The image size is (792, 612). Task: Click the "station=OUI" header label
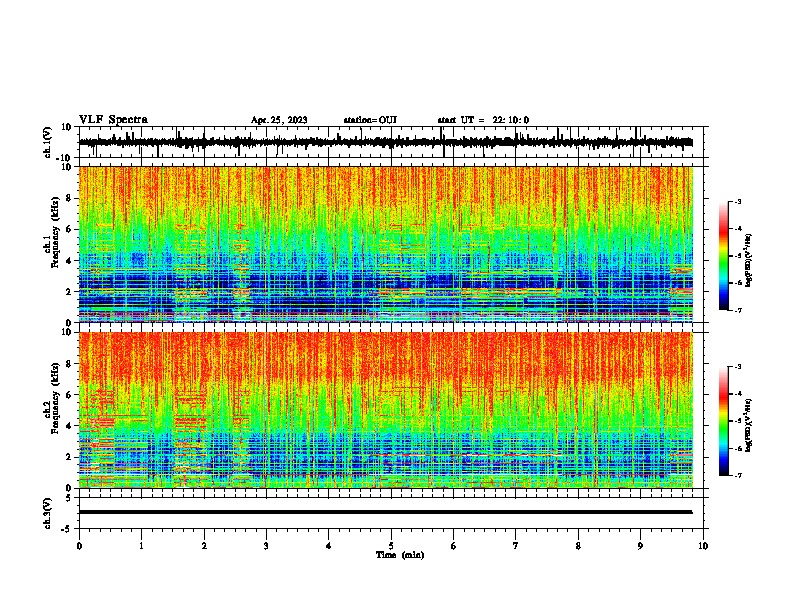[x=370, y=120]
